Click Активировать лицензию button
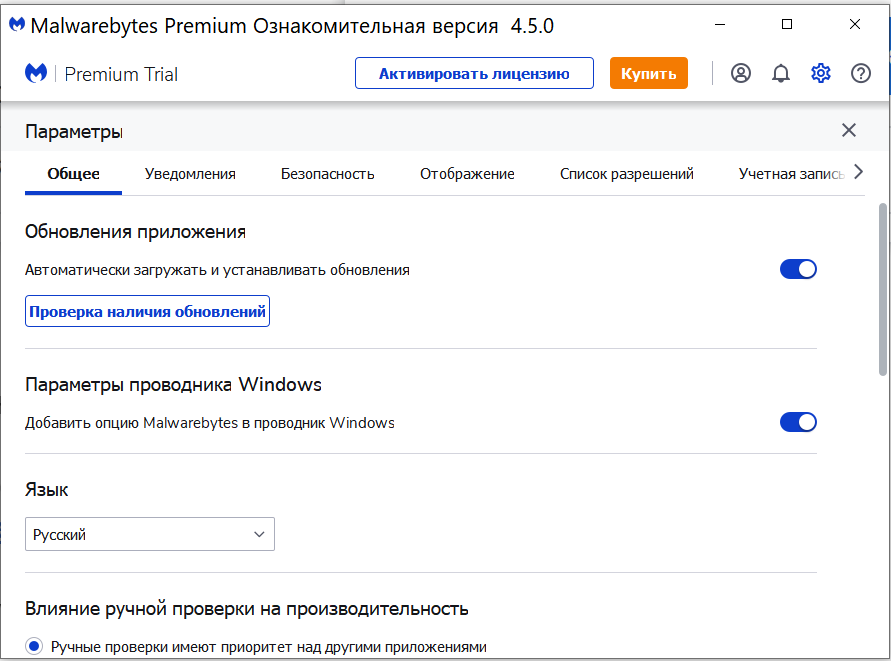 pos(474,73)
